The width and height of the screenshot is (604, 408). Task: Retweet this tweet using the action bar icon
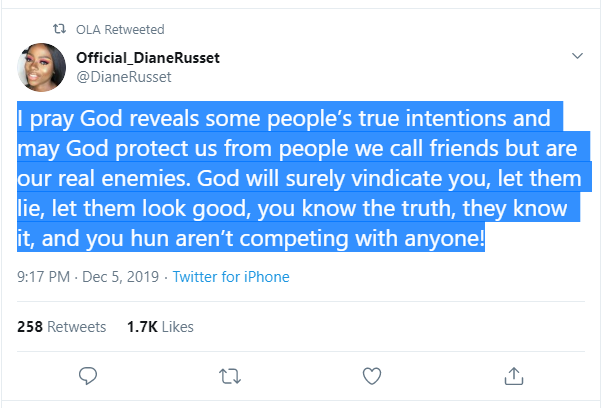click(x=229, y=376)
